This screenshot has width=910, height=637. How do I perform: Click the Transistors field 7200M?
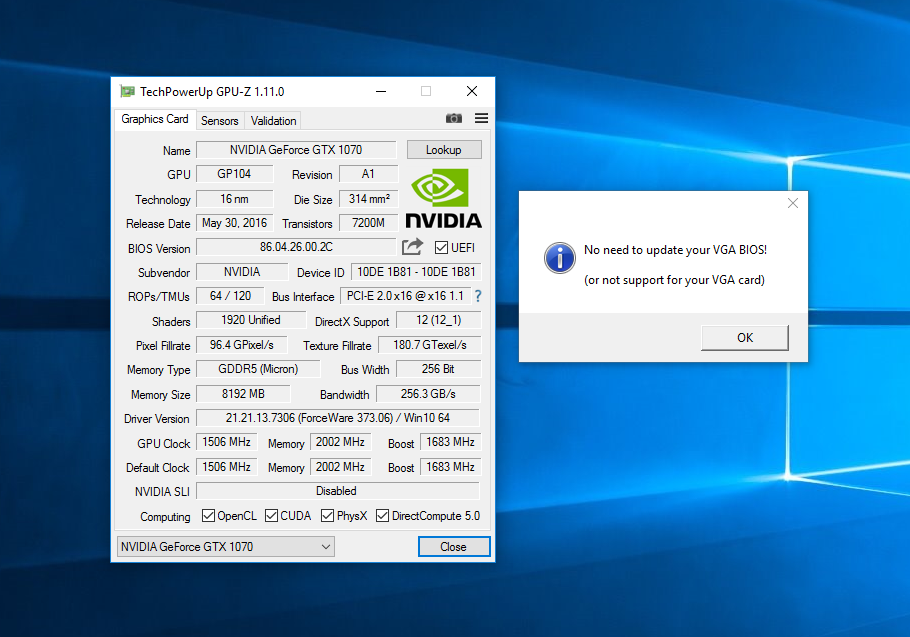[369, 223]
